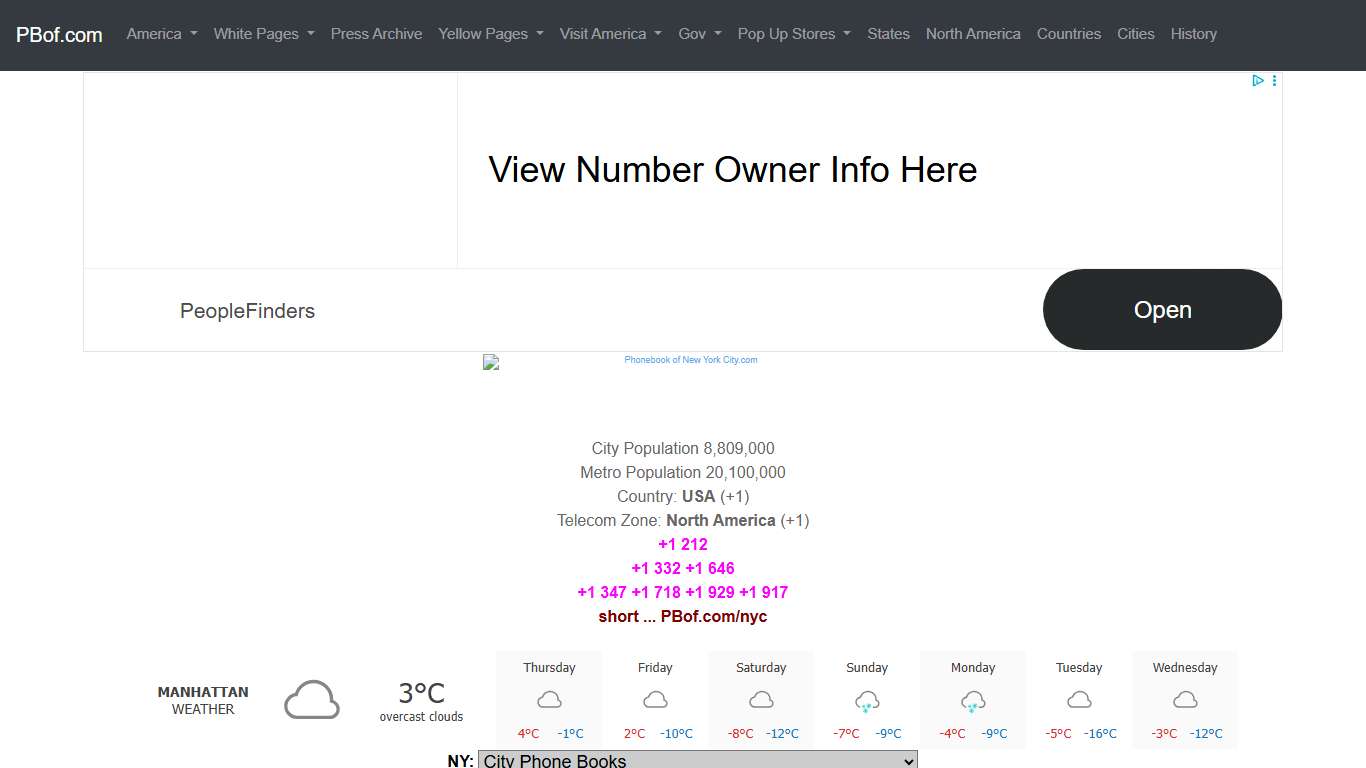Click the AdChoices triangle icon
Viewport: 1366px width, 768px height.
pyautogui.click(x=1258, y=81)
